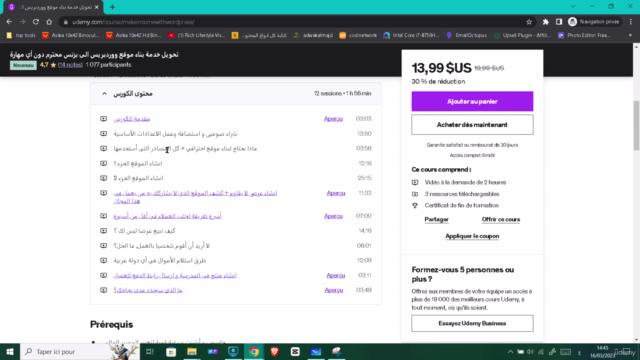Viewport: 640px width, 360px height.
Task: Open Brave browser from the taskbar
Action: (275, 351)
